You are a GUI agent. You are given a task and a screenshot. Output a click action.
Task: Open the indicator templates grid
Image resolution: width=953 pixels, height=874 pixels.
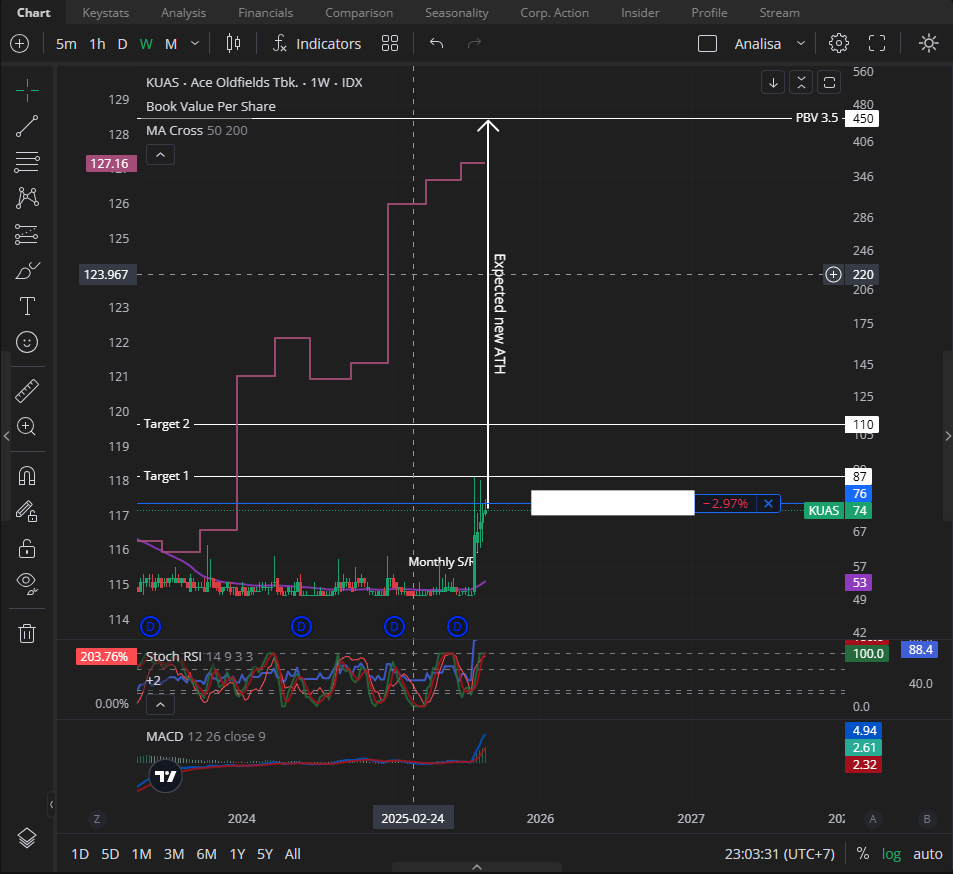390,44
